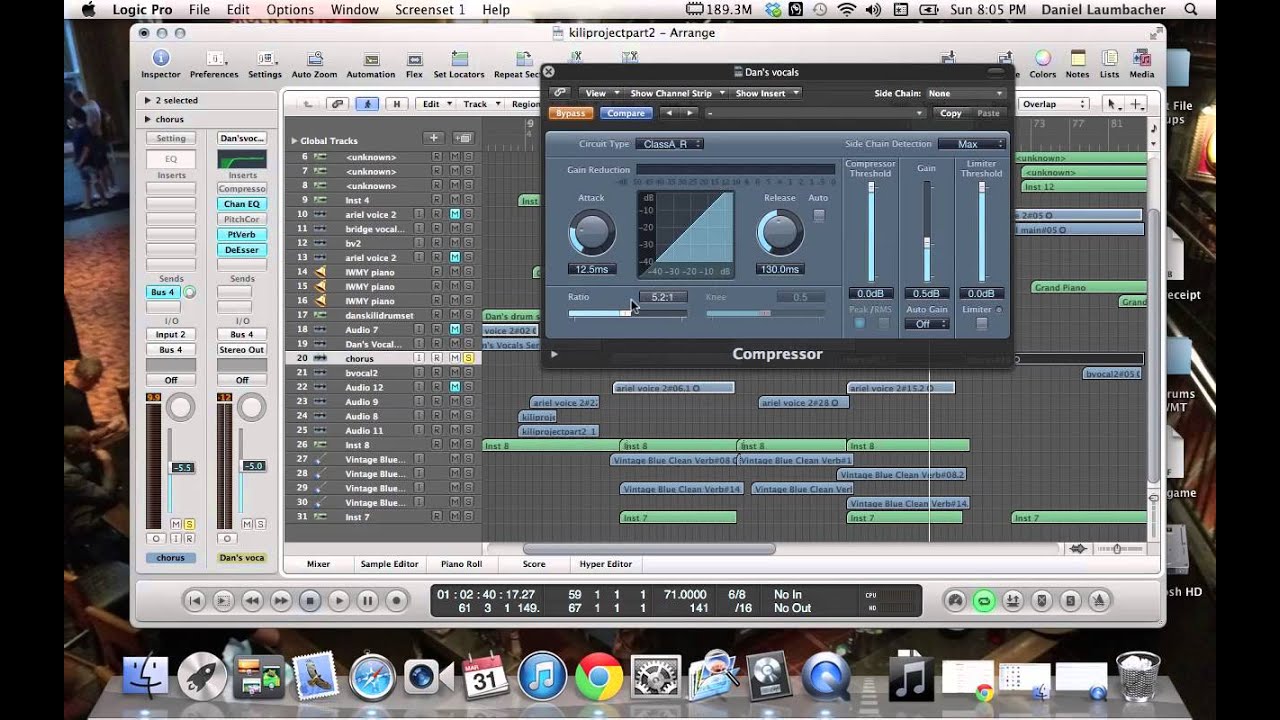This screenshot has height=720, width=1280.
Task: Toggle the Catch playhead running-man icon
Action: click(367, 104)
